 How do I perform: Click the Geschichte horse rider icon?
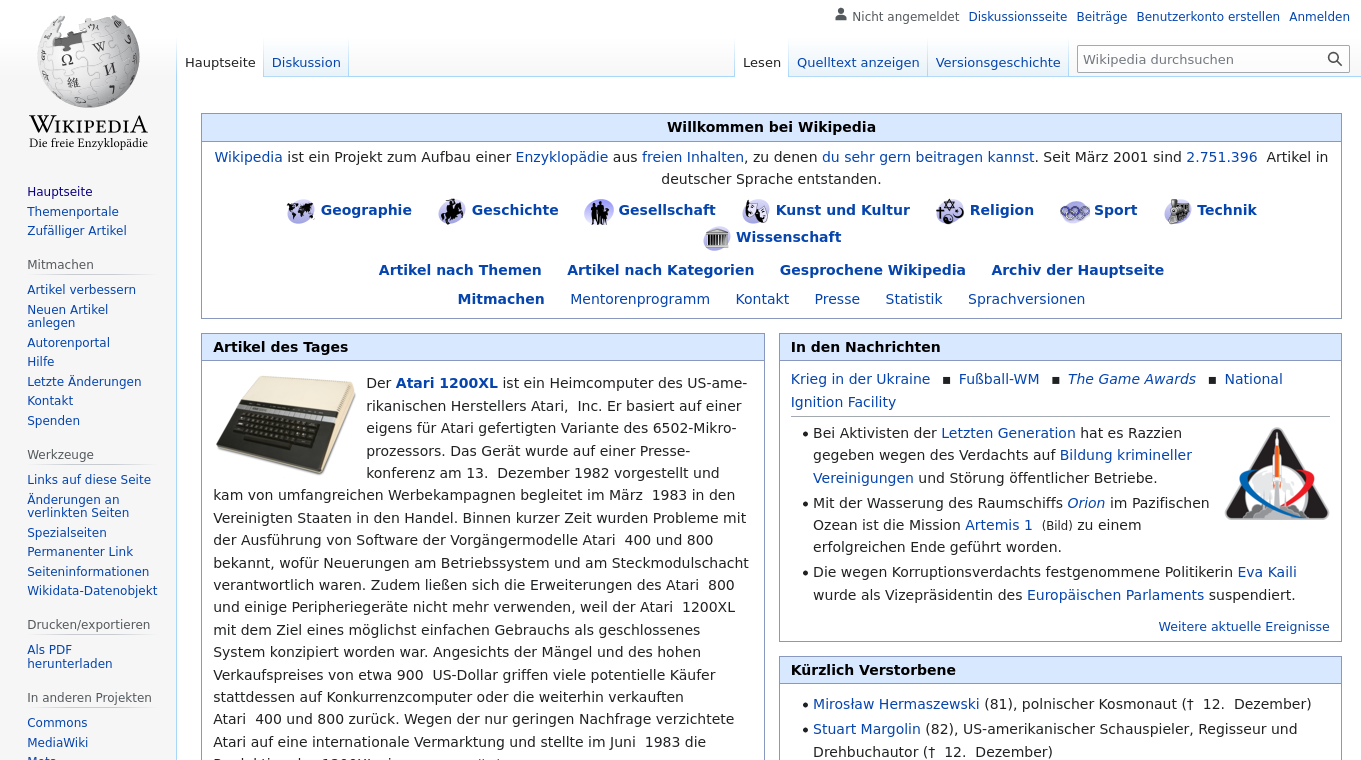pyautogui.click(x=452, y=211)
